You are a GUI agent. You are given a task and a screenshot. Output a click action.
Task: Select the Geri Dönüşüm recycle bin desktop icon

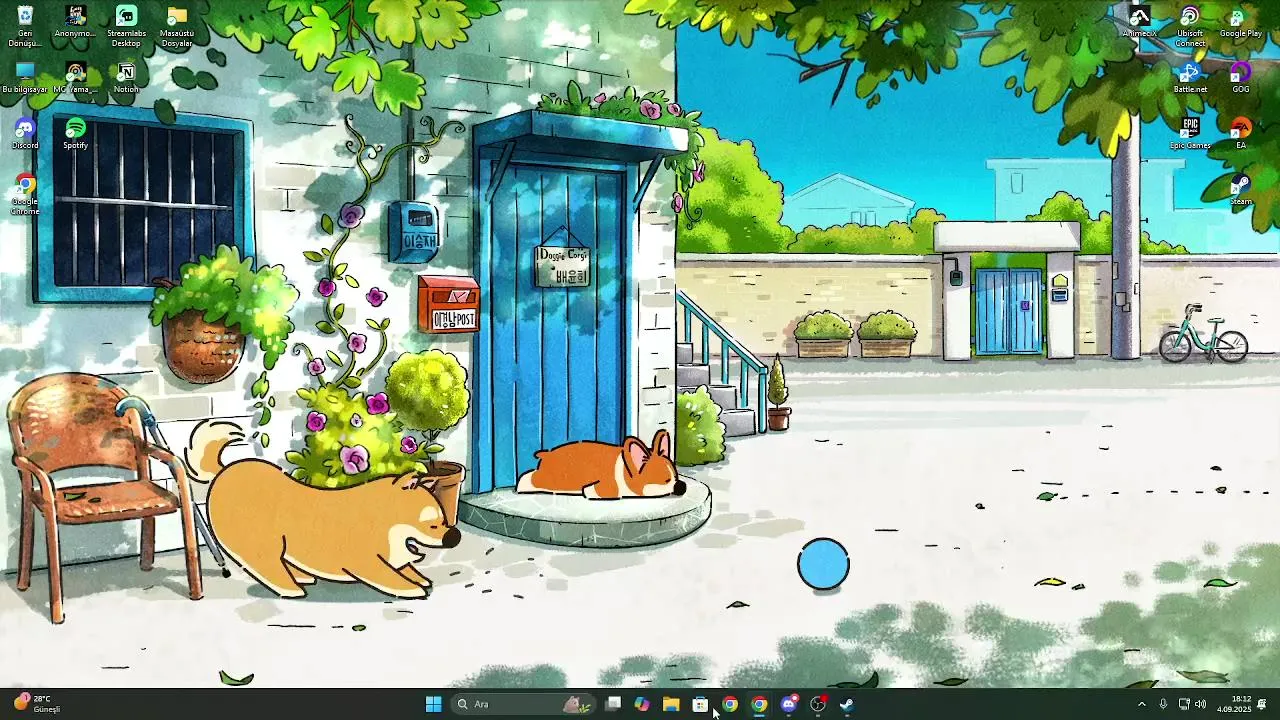(x=25, y=26)
